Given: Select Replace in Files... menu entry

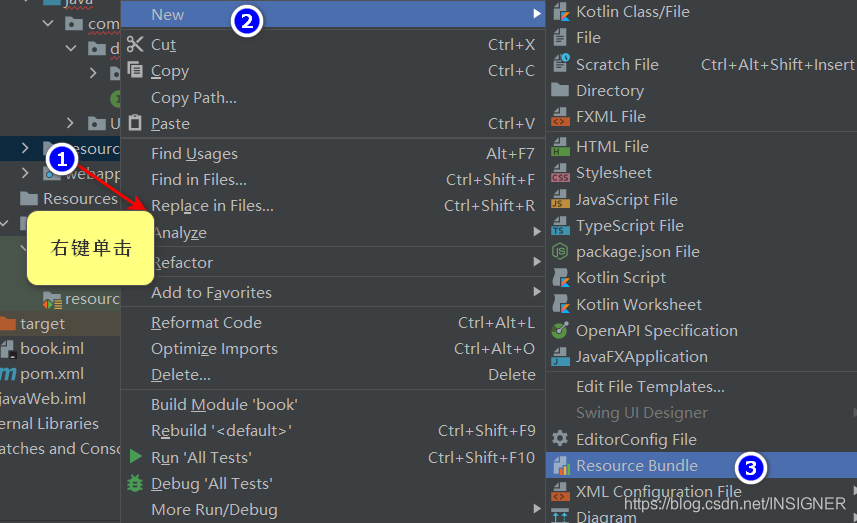Looking at the screenshot, I should 332,205.
